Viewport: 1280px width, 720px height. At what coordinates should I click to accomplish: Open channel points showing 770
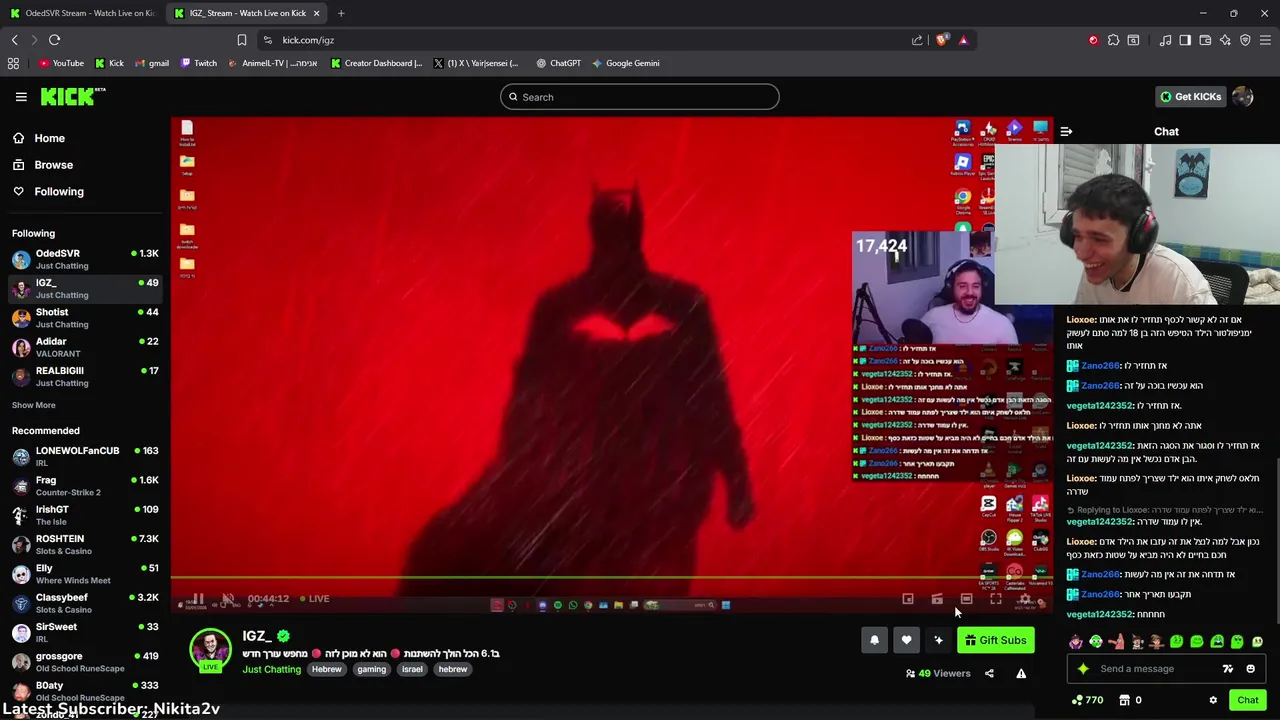1087,700
